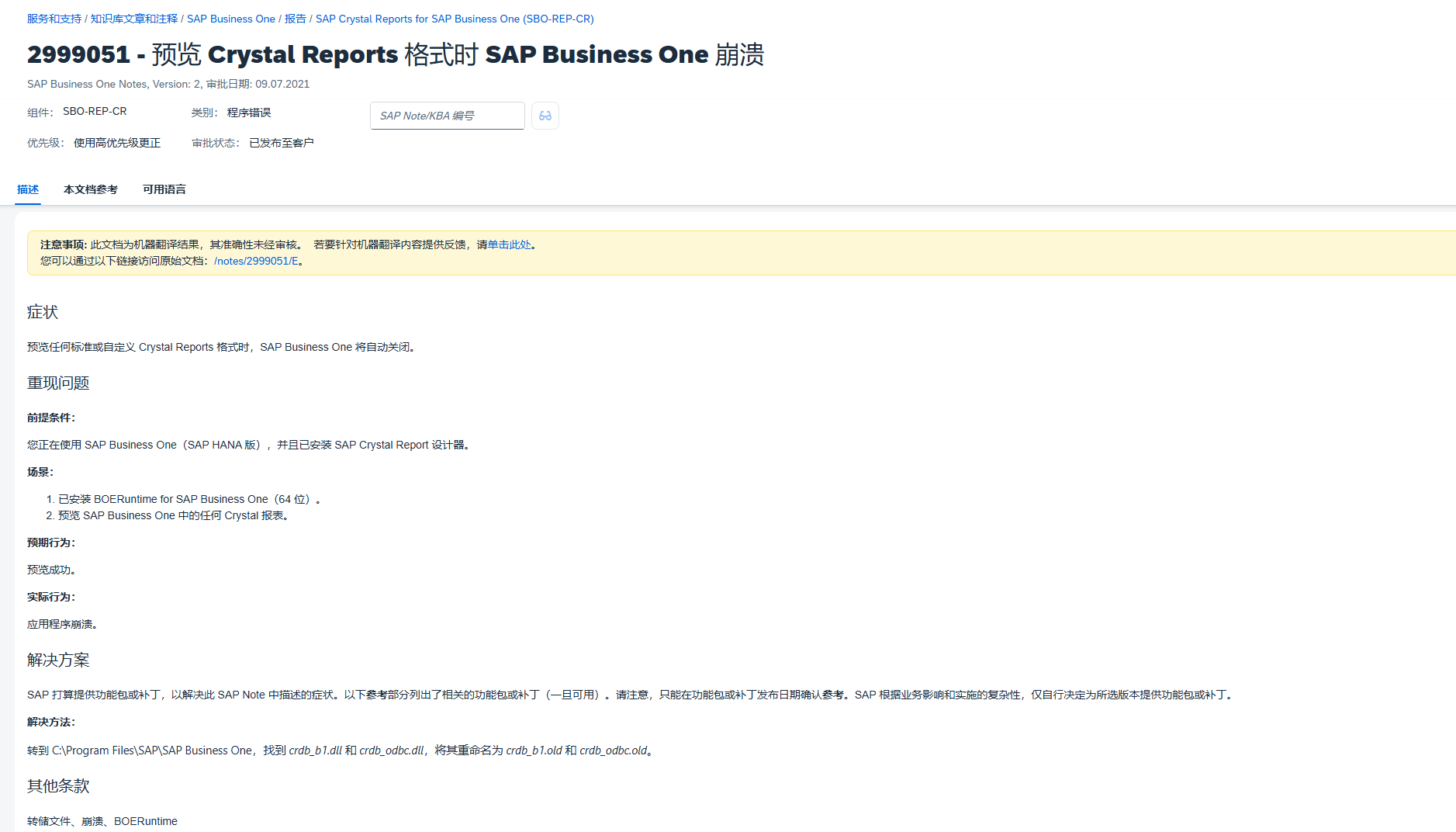Click the version line with date 09.07.2021
This screenshot has width=1456, height=832.
tap(168, 84)
